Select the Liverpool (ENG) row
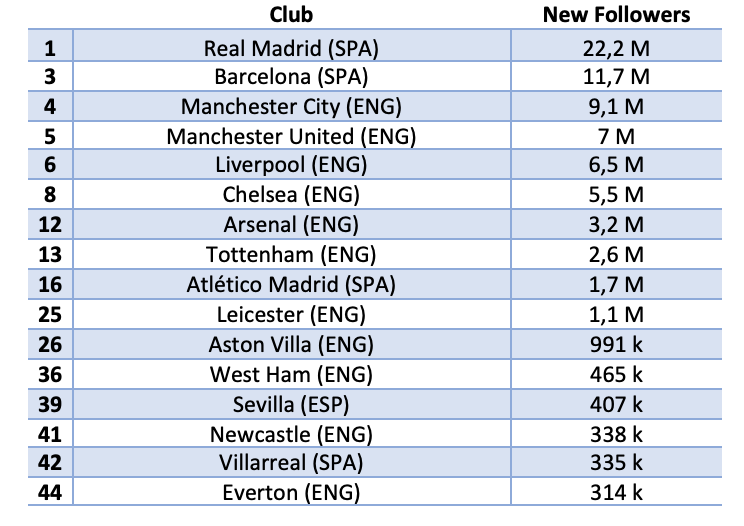Image resolution: width=744 pixels, height=526 pixels. [291, 165]
